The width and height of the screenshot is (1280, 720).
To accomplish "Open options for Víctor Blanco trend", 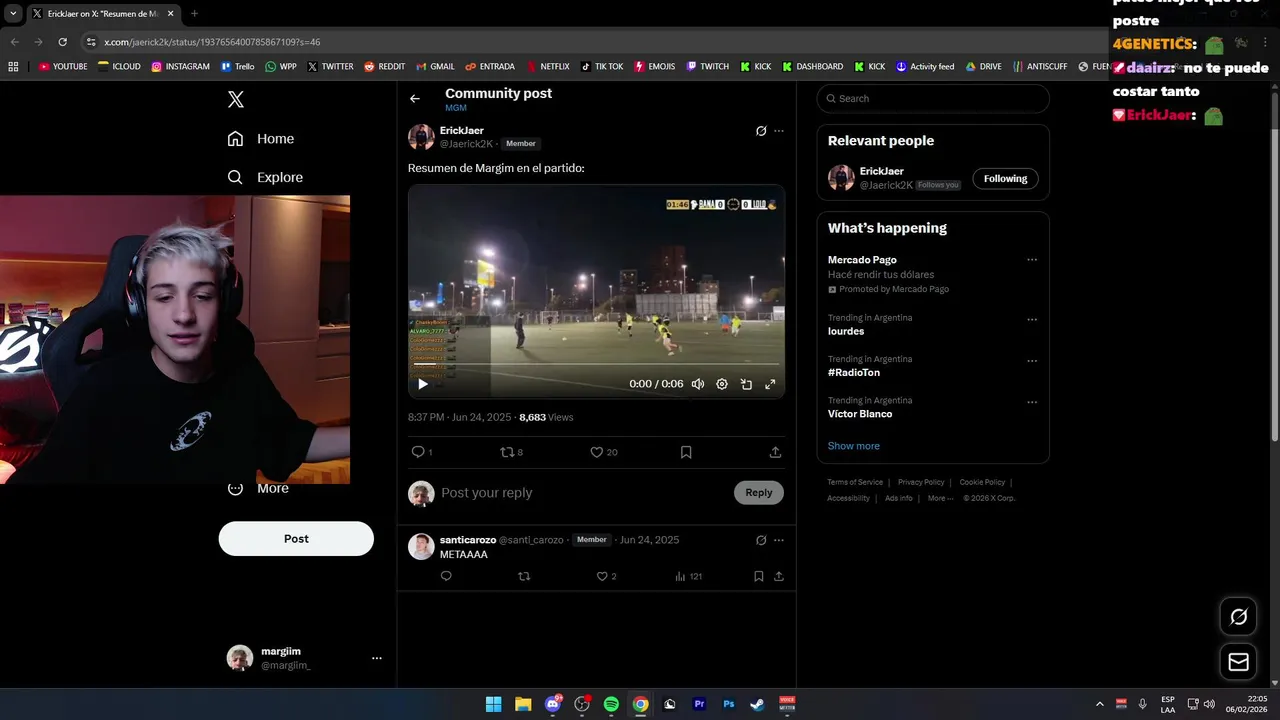I will (x=1032, y=402).
